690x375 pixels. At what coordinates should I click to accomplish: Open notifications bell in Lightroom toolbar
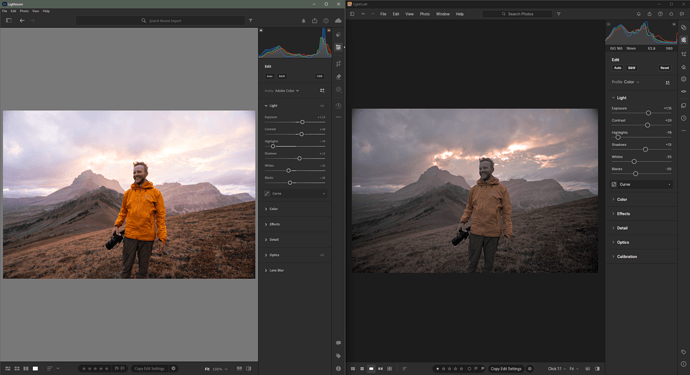pos(303,21)
